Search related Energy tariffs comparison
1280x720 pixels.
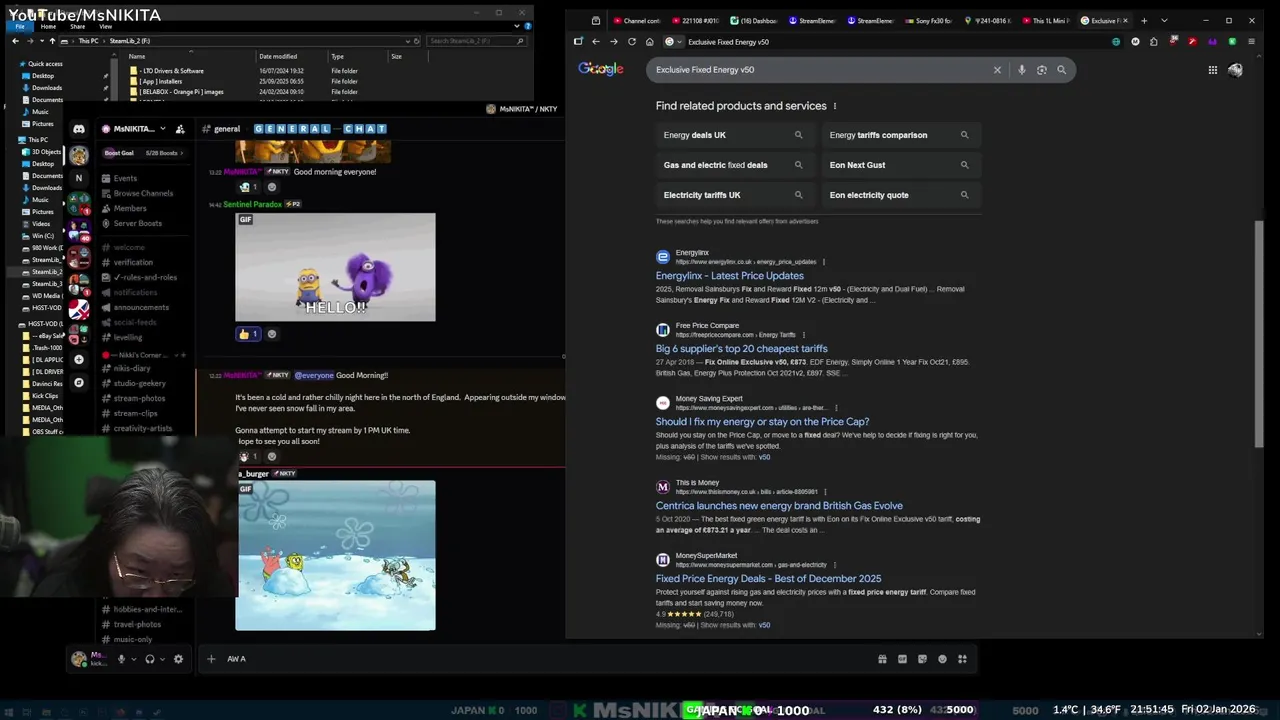pos(899,135)
